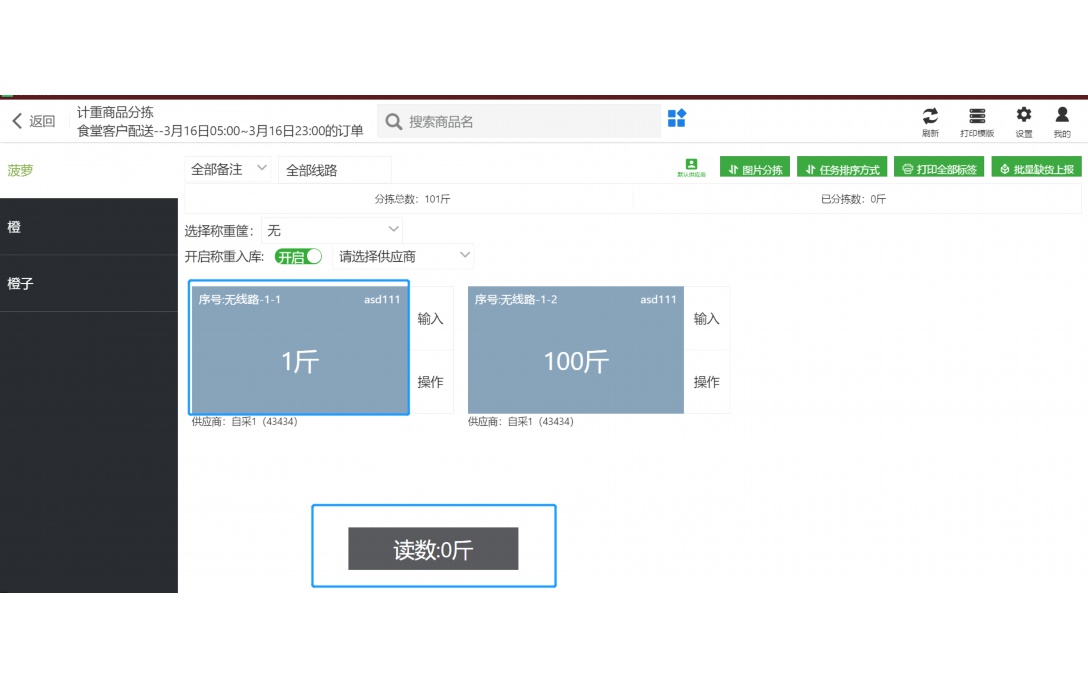This screenshot has width=1088, height=688.
Task: Click the blue grid icon beside search bar
Action: click(676, 119)
